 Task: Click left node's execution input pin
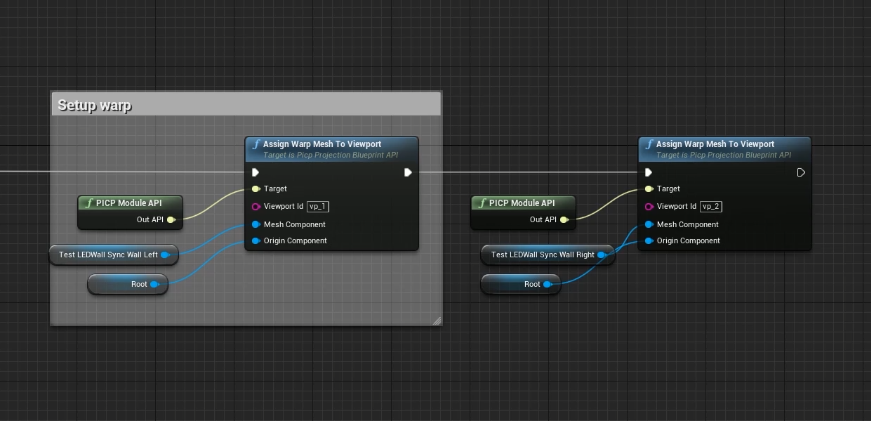pos(255,172)
